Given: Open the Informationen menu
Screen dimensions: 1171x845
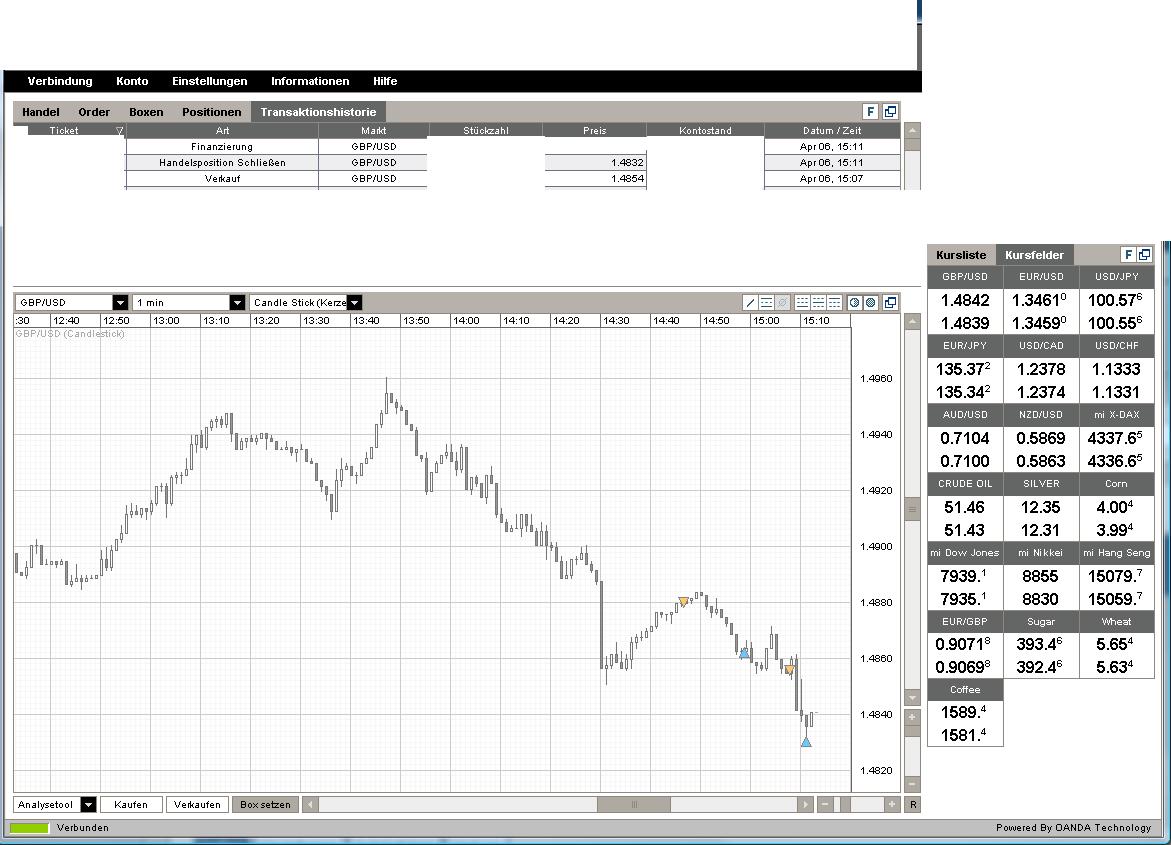Looking at the screenshot, I should pyautogui.click(x=310, y=81).
